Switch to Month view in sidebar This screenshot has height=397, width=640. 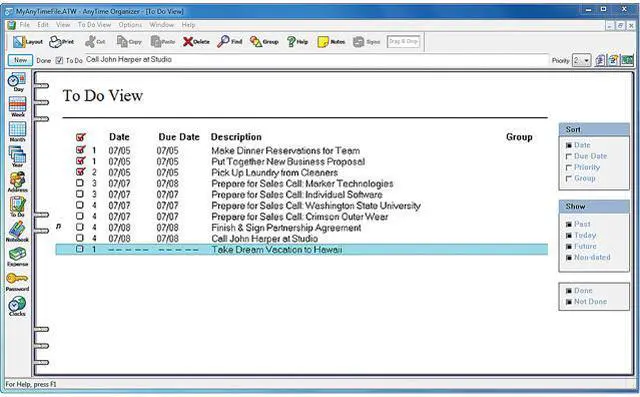(18, 132)
